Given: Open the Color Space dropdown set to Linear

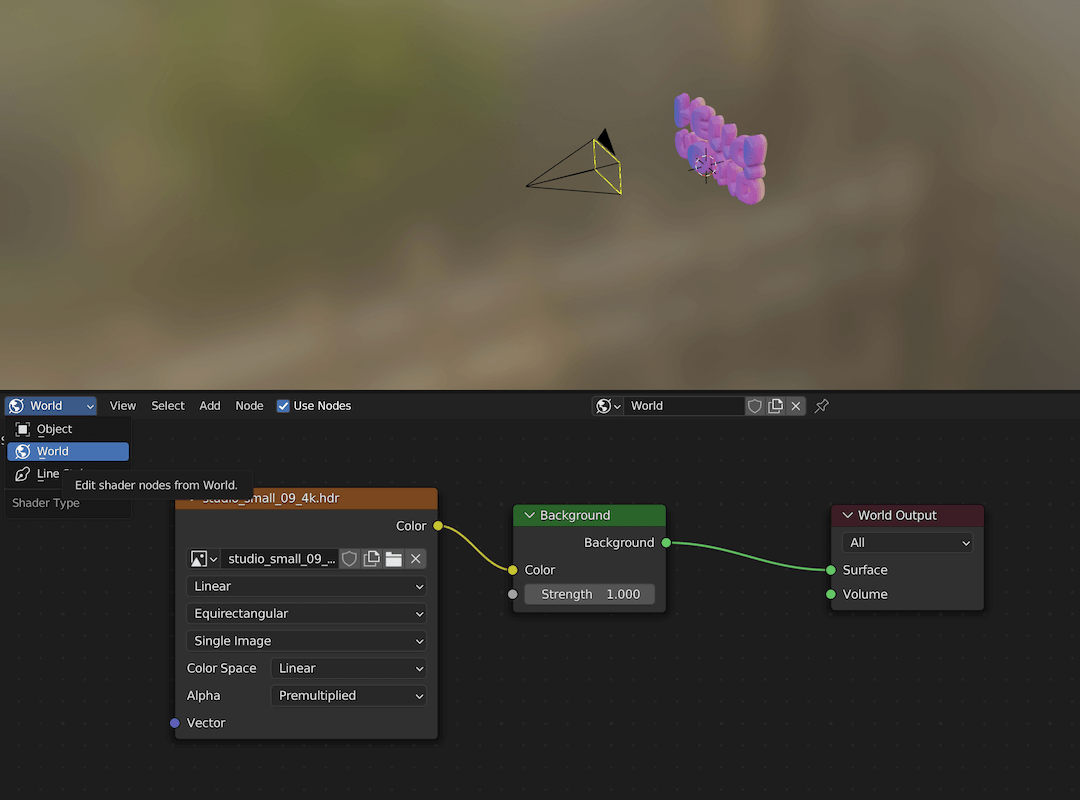Looking at the screenshot, I should (348, 668).
